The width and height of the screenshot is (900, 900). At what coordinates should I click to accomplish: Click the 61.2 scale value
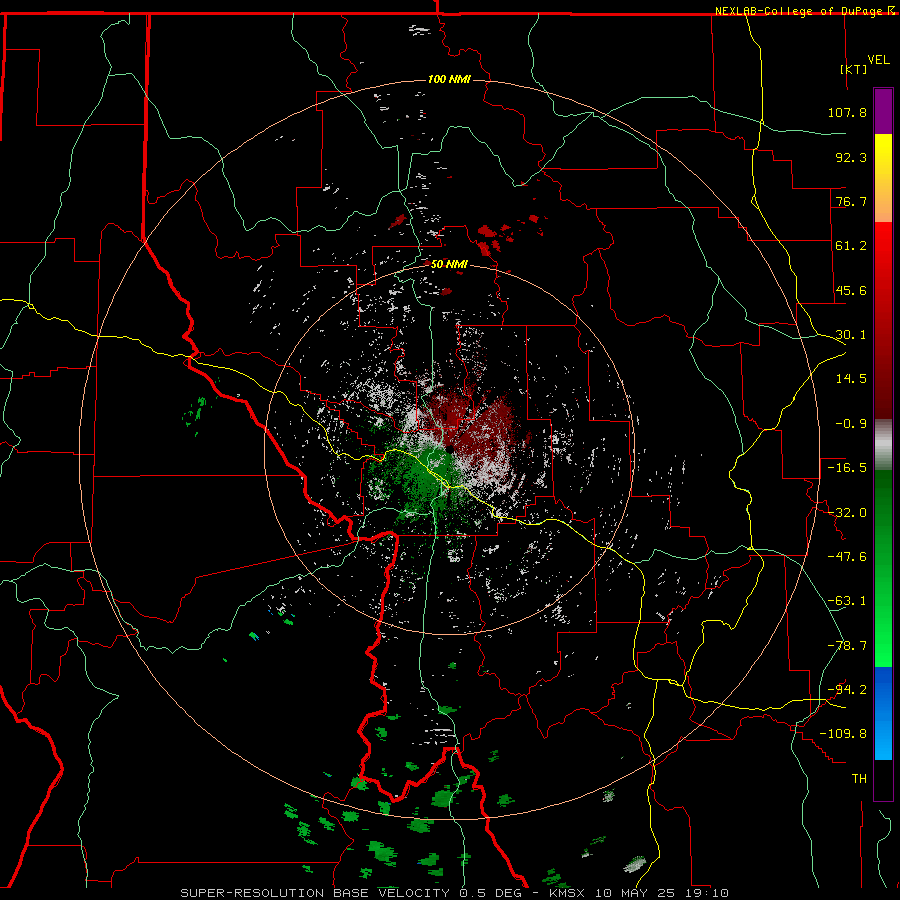point(851,246)
